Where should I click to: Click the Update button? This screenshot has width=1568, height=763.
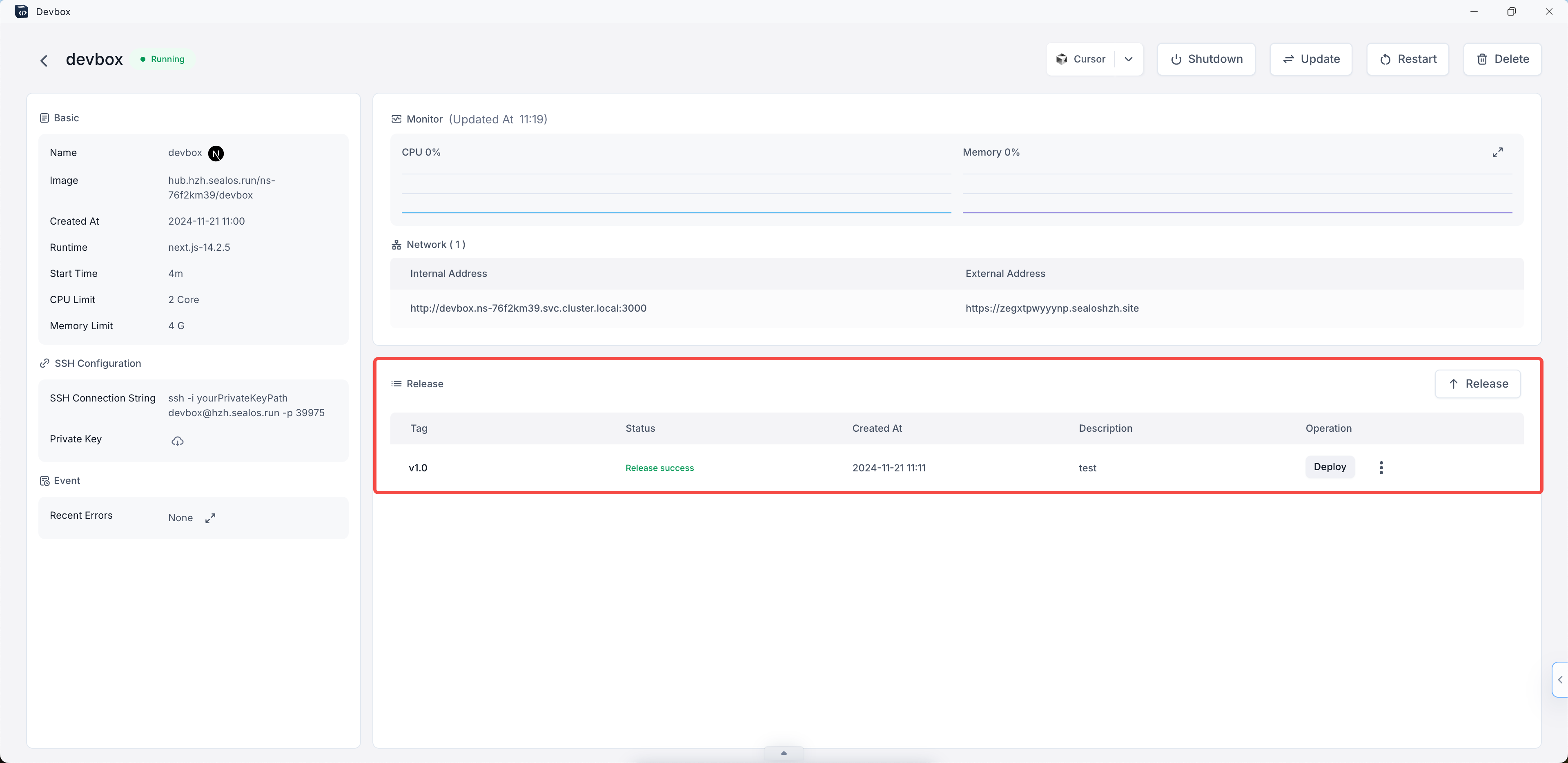click(1310, 59)
